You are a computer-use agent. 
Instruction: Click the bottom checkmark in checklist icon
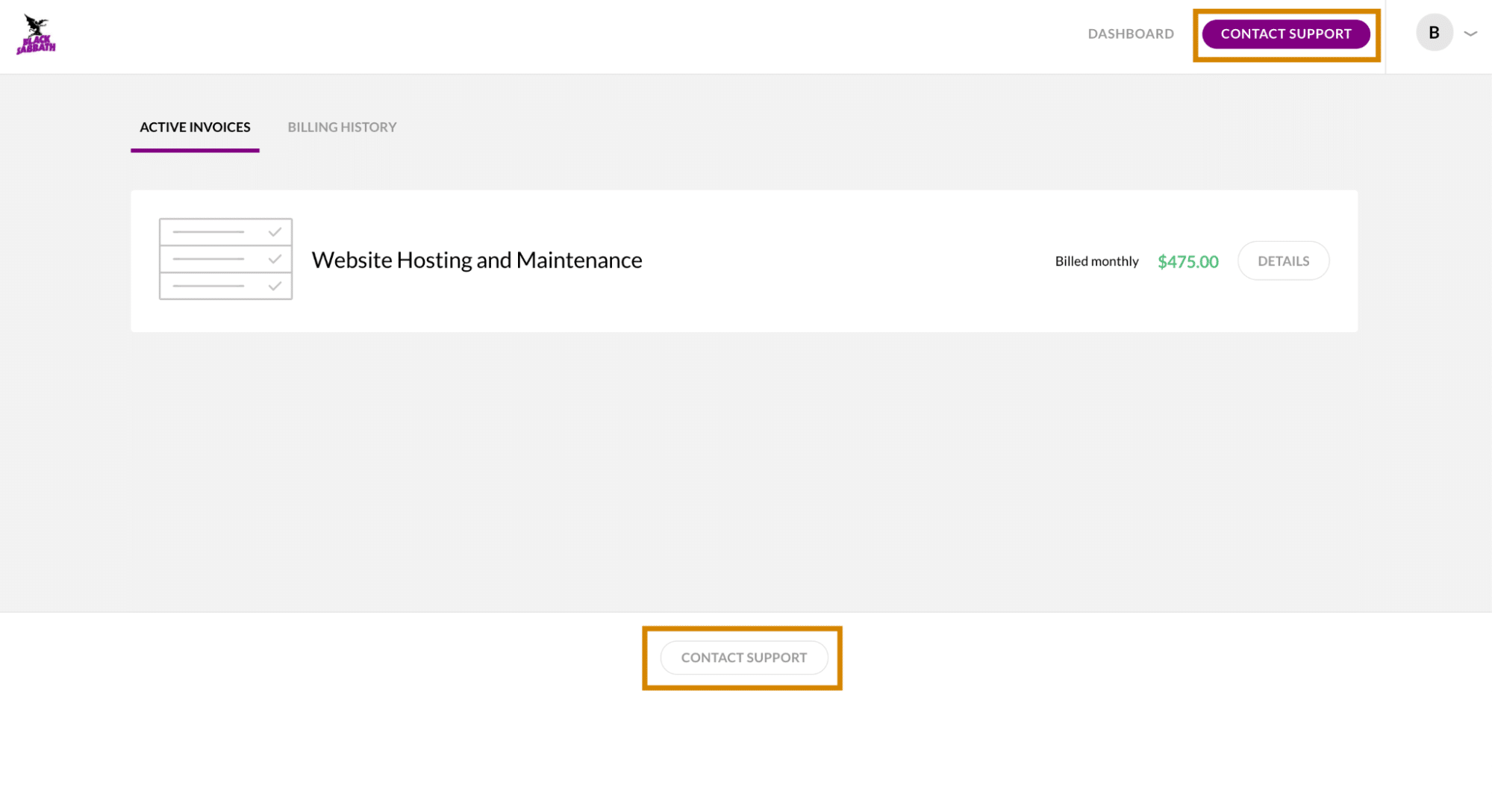pos(275,286)
